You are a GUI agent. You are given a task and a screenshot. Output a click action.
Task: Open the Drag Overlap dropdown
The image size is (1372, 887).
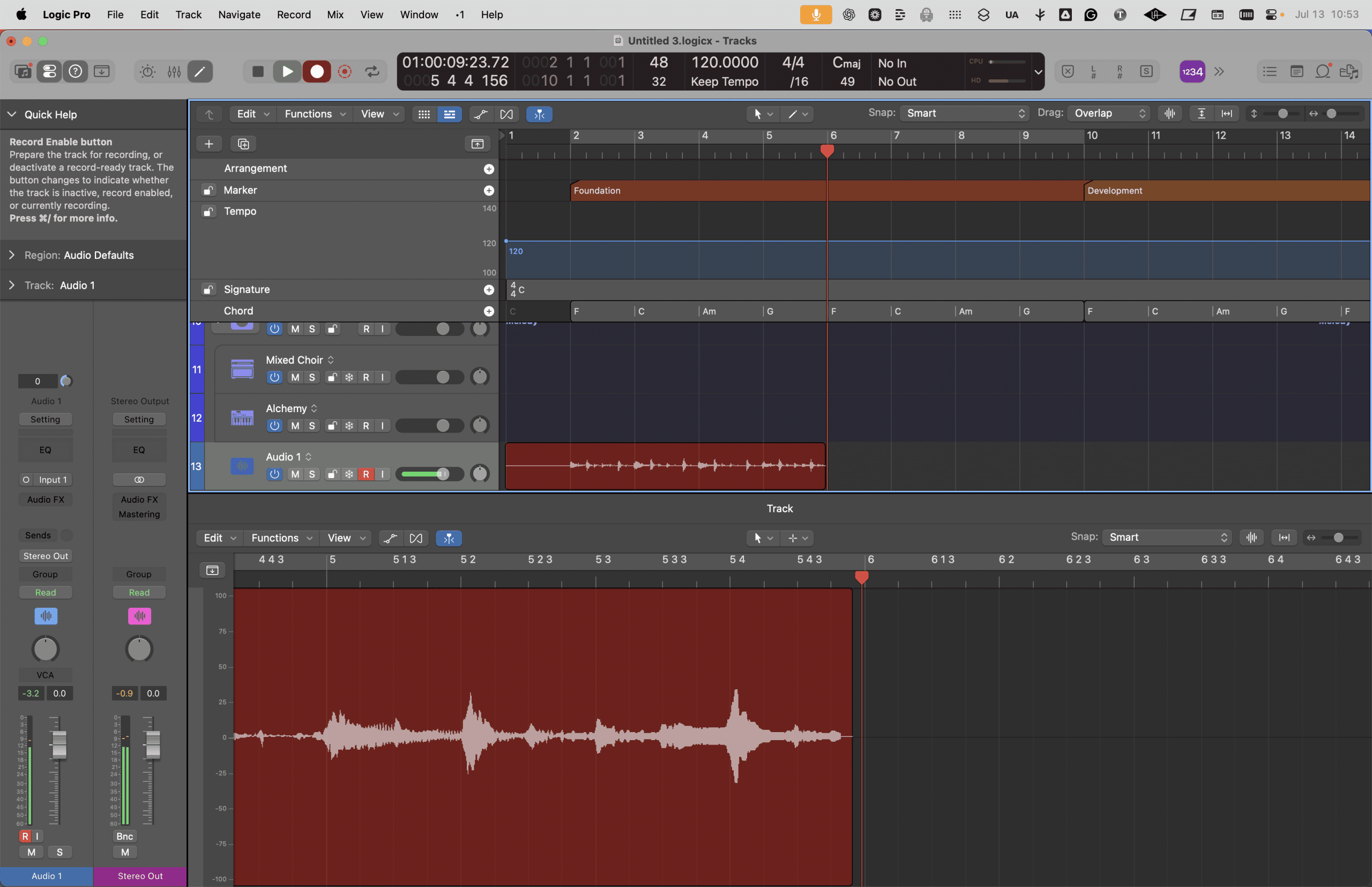(x=1109, y=114)
